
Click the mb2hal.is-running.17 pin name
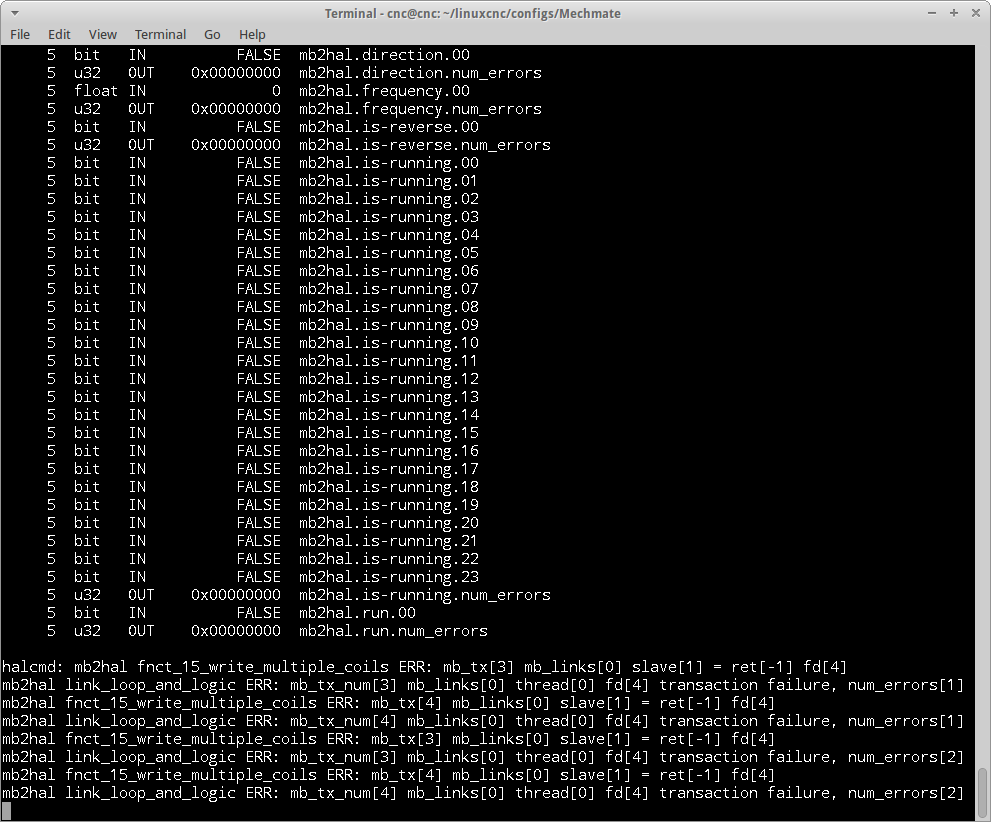pos(389,469)
